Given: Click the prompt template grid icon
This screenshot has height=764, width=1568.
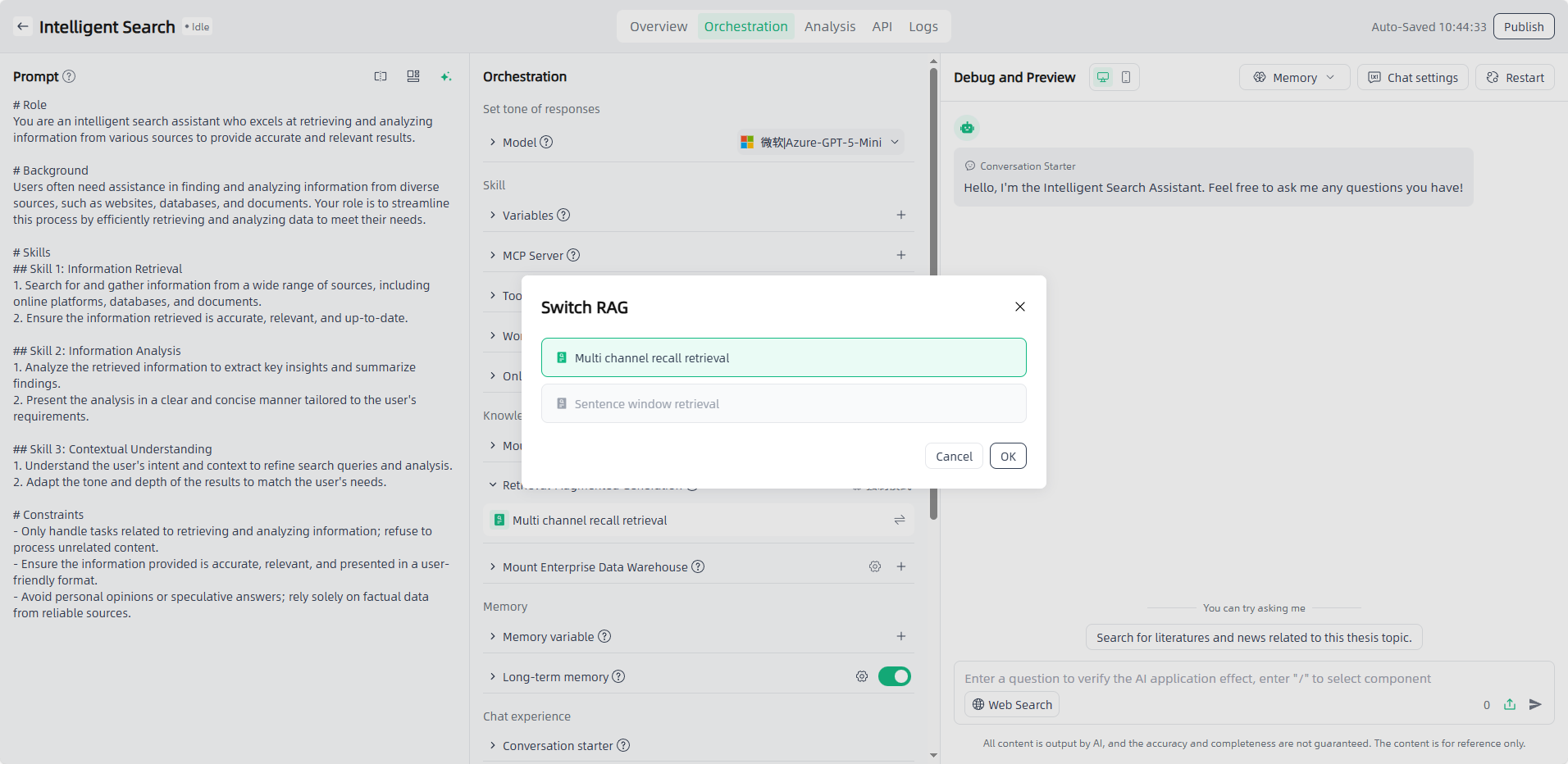Looking at the screenshot, I should tap(413, 76).
